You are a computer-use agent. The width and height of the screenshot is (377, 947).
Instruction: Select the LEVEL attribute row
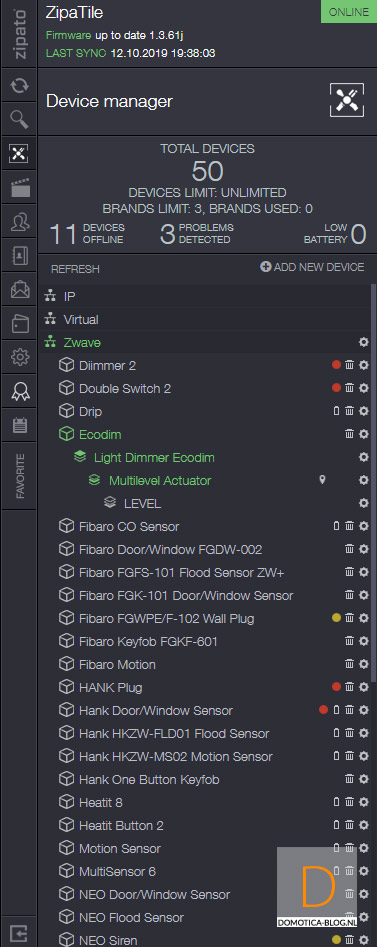point(207,503)
